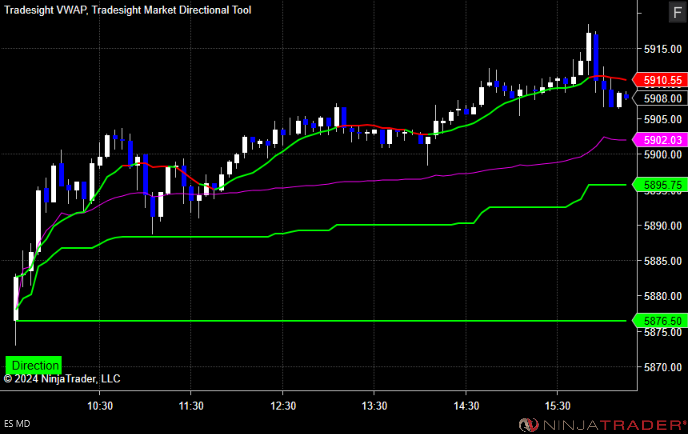Viewport: 688px width, 434px height.
Task: Click the 5915.00 price axis label
Action: click(663, 49)
